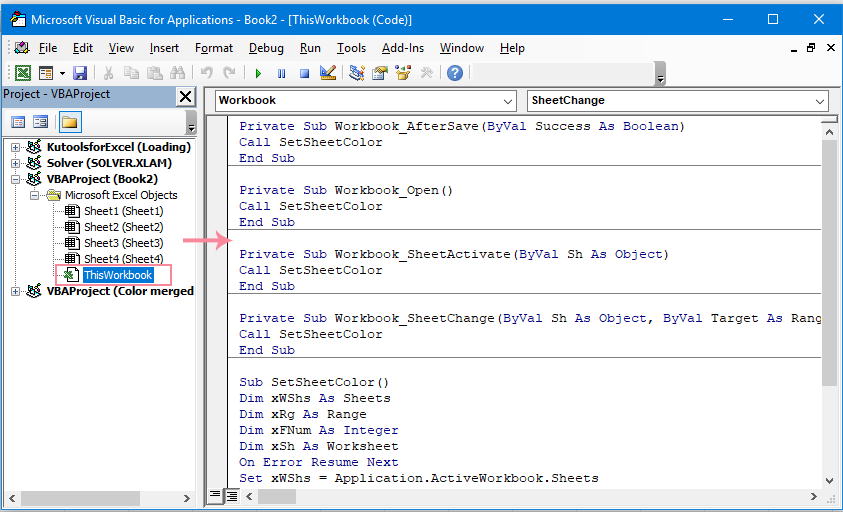843x512 pixels.
Task: Open the Insert menu
Action: click(164, 48)
